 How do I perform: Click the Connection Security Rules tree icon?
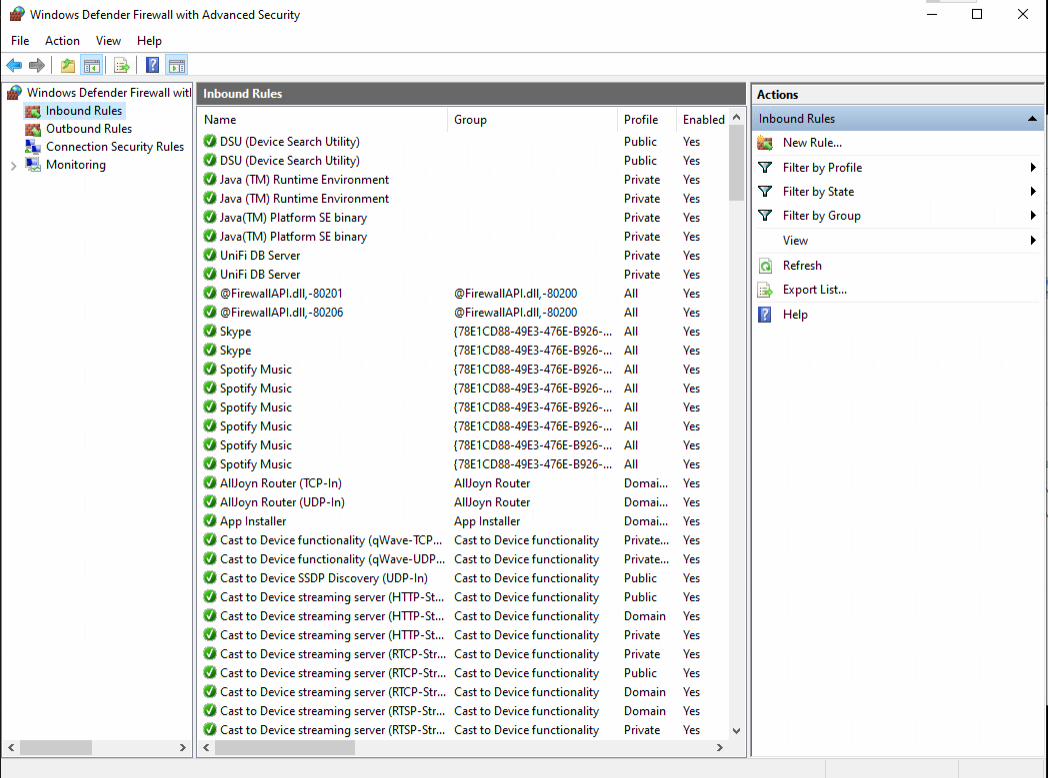coord(33,147)
